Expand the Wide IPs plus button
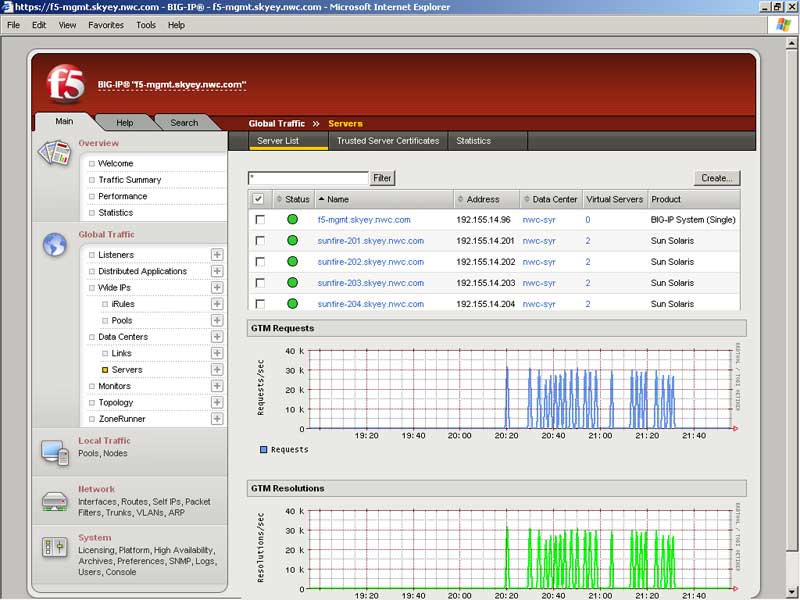This screenshot has width=800, height=600. [217, 288]
